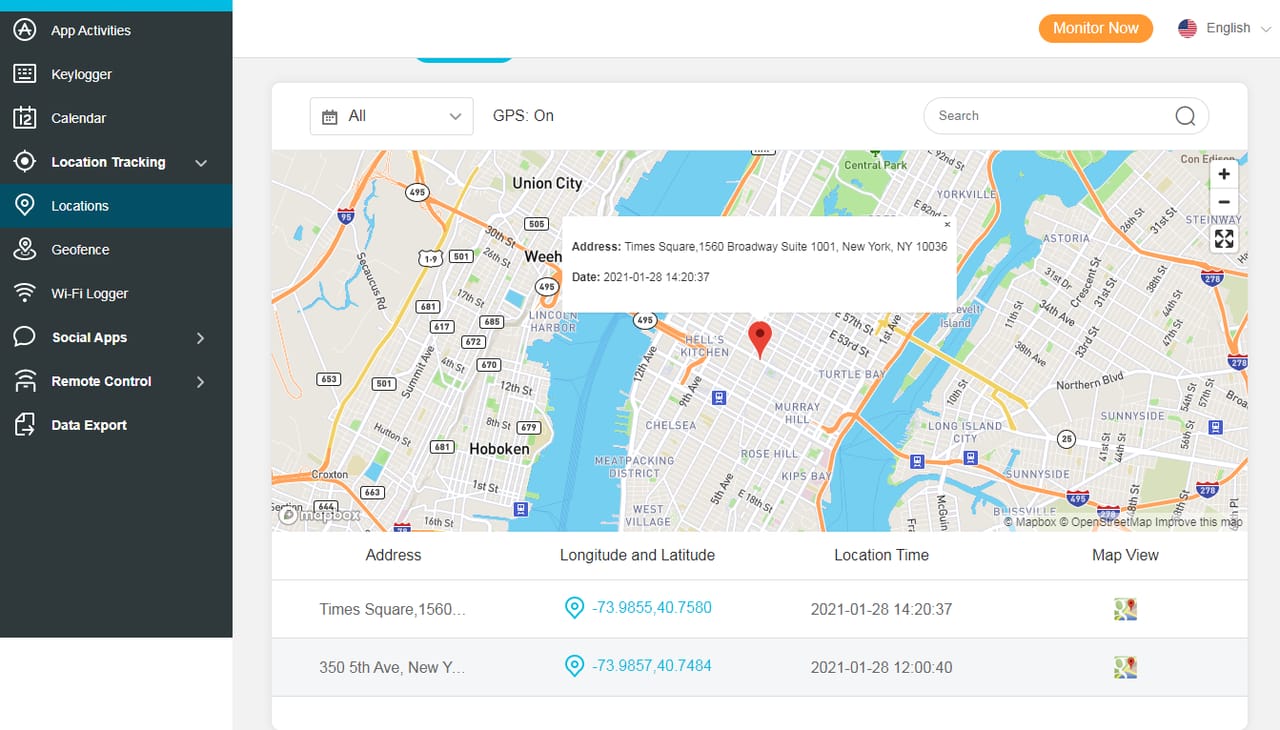The height and width of the screenshot is (730, 1280).
Task: Click the red location pin marker
Action: 760,339
